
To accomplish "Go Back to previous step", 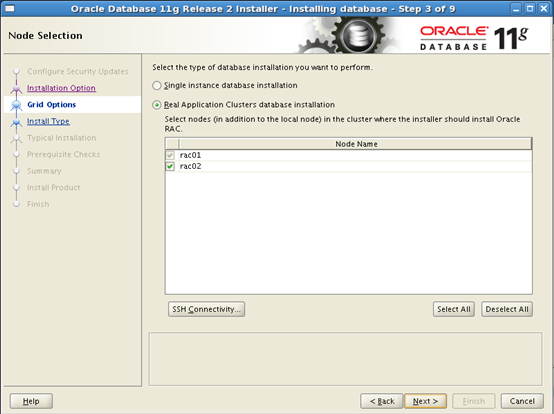I will (x=382, y=401).
